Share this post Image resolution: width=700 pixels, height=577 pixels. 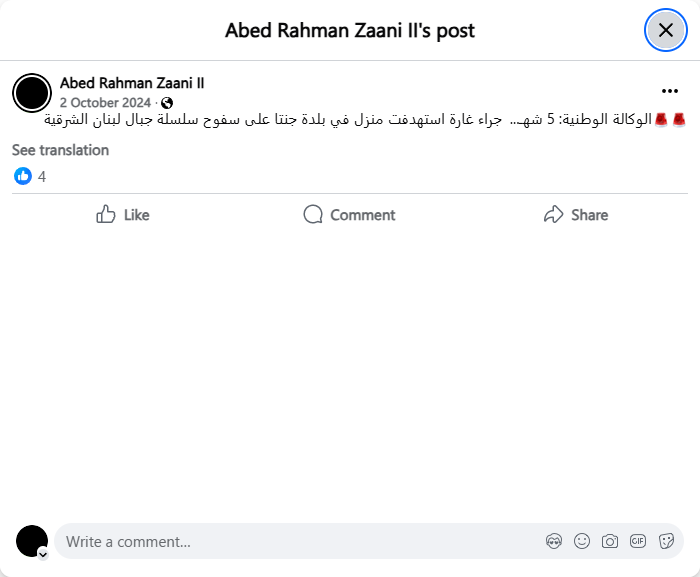(x=575, y=215)
